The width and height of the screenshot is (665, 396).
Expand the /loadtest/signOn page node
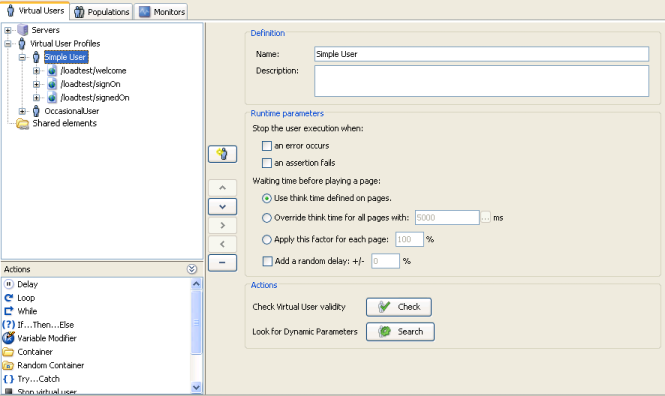coord(36,84)
